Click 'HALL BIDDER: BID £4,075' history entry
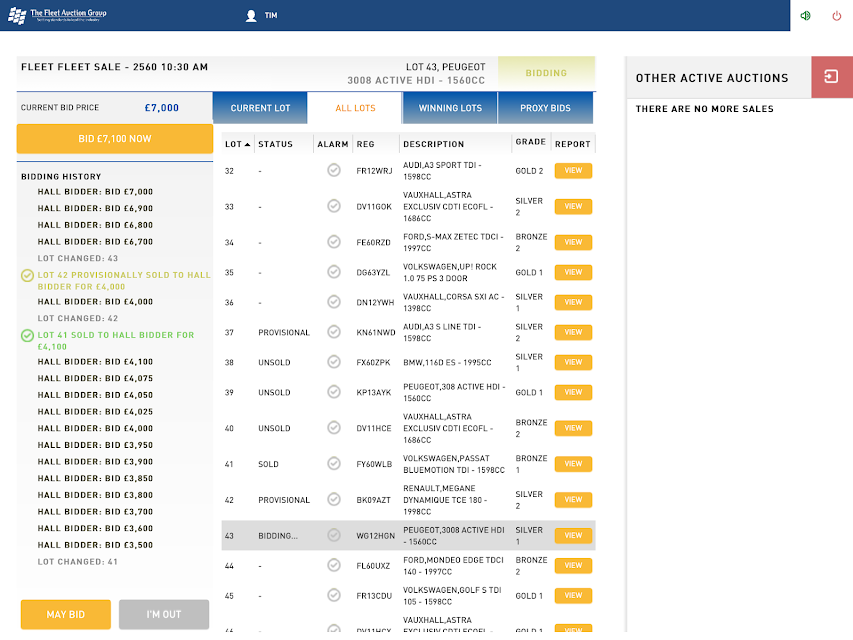Viewport: 853px width, 640px height. pos(95,378)
